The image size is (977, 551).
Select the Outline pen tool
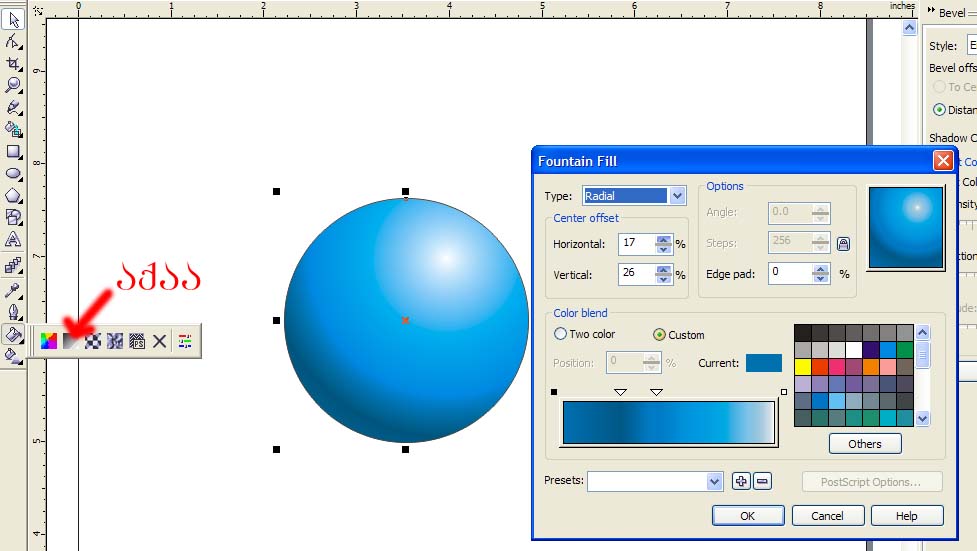(x=13, y=312)
